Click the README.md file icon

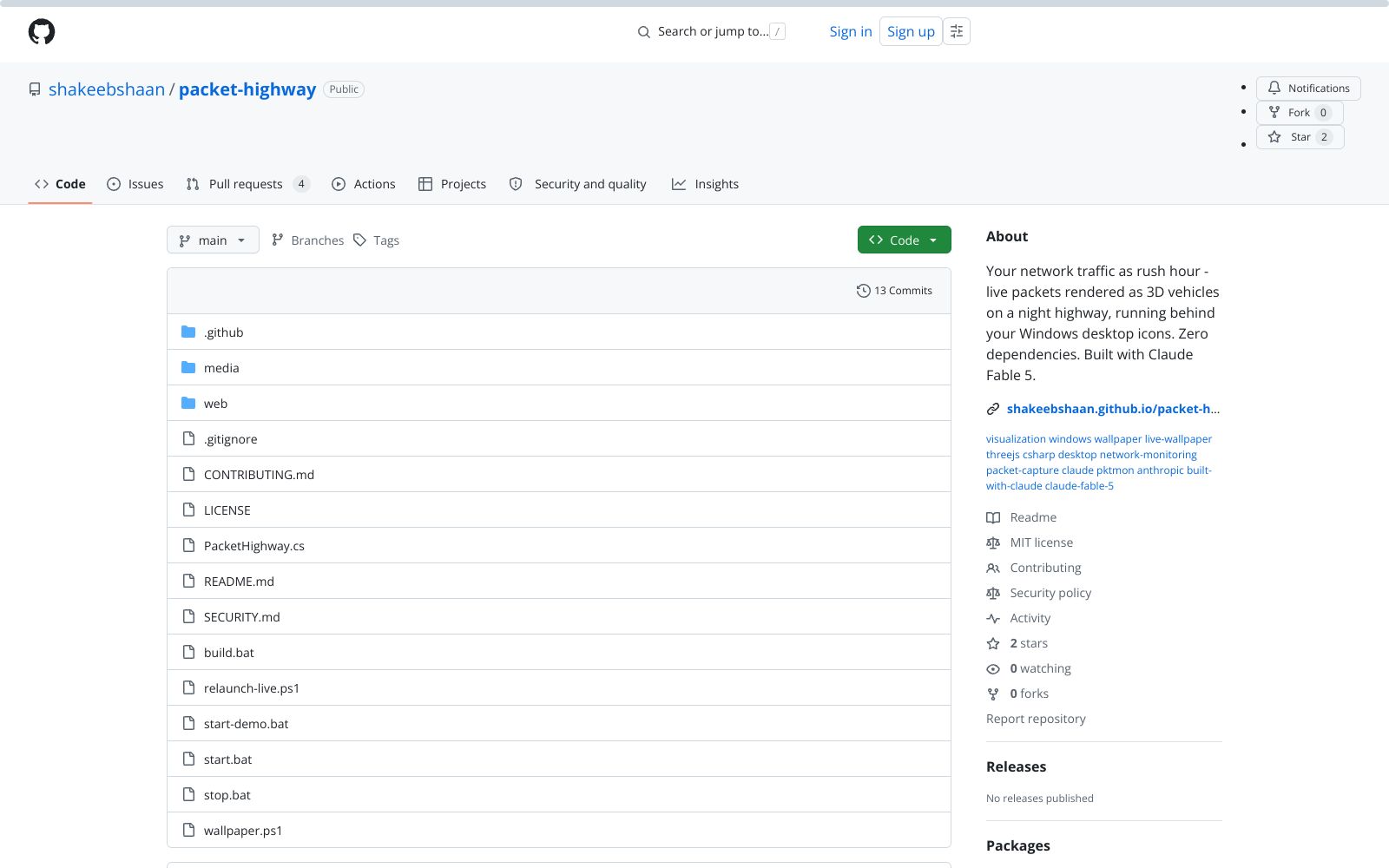188,581
